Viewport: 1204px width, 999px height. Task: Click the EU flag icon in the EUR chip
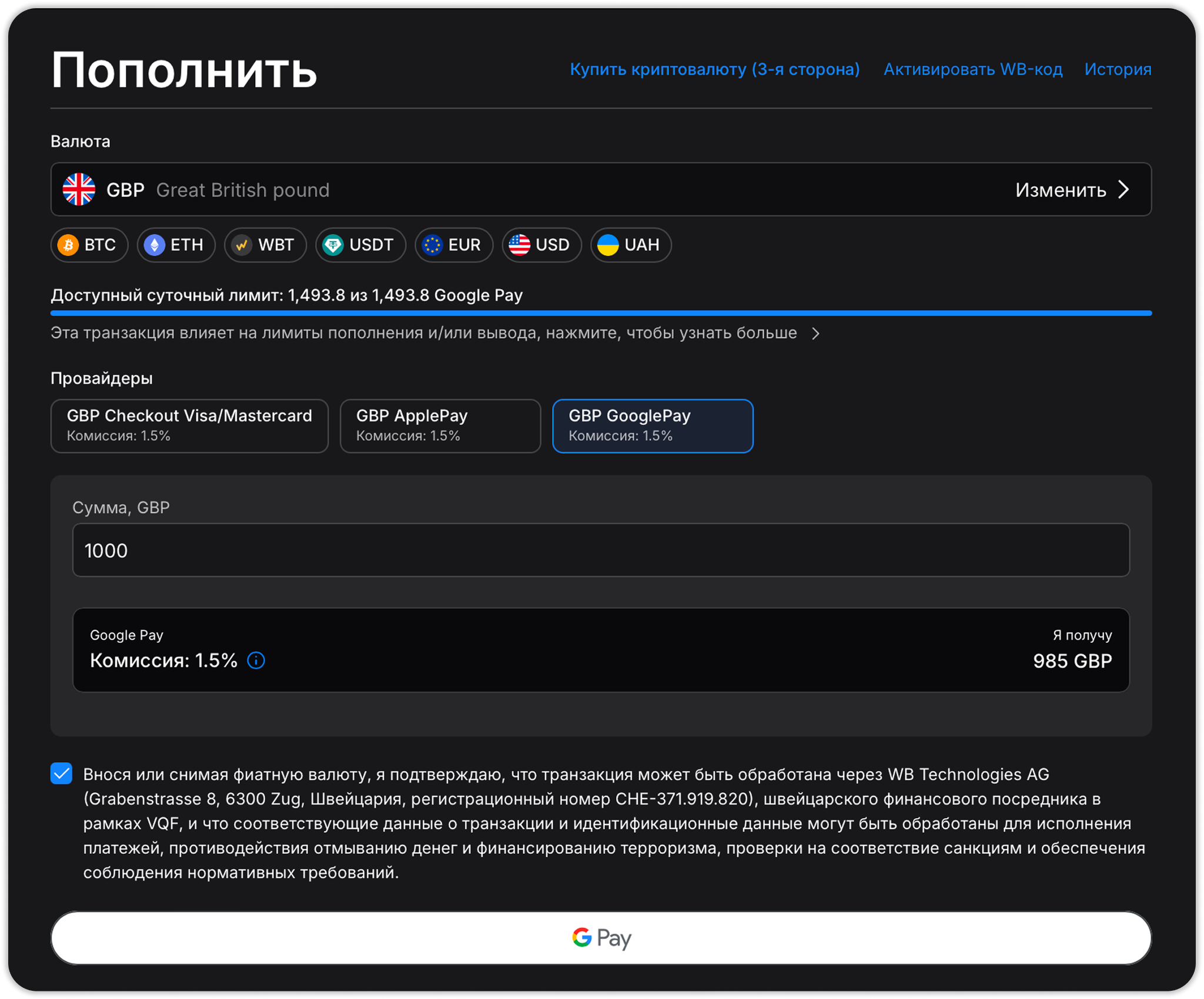(x=432, y=245)
